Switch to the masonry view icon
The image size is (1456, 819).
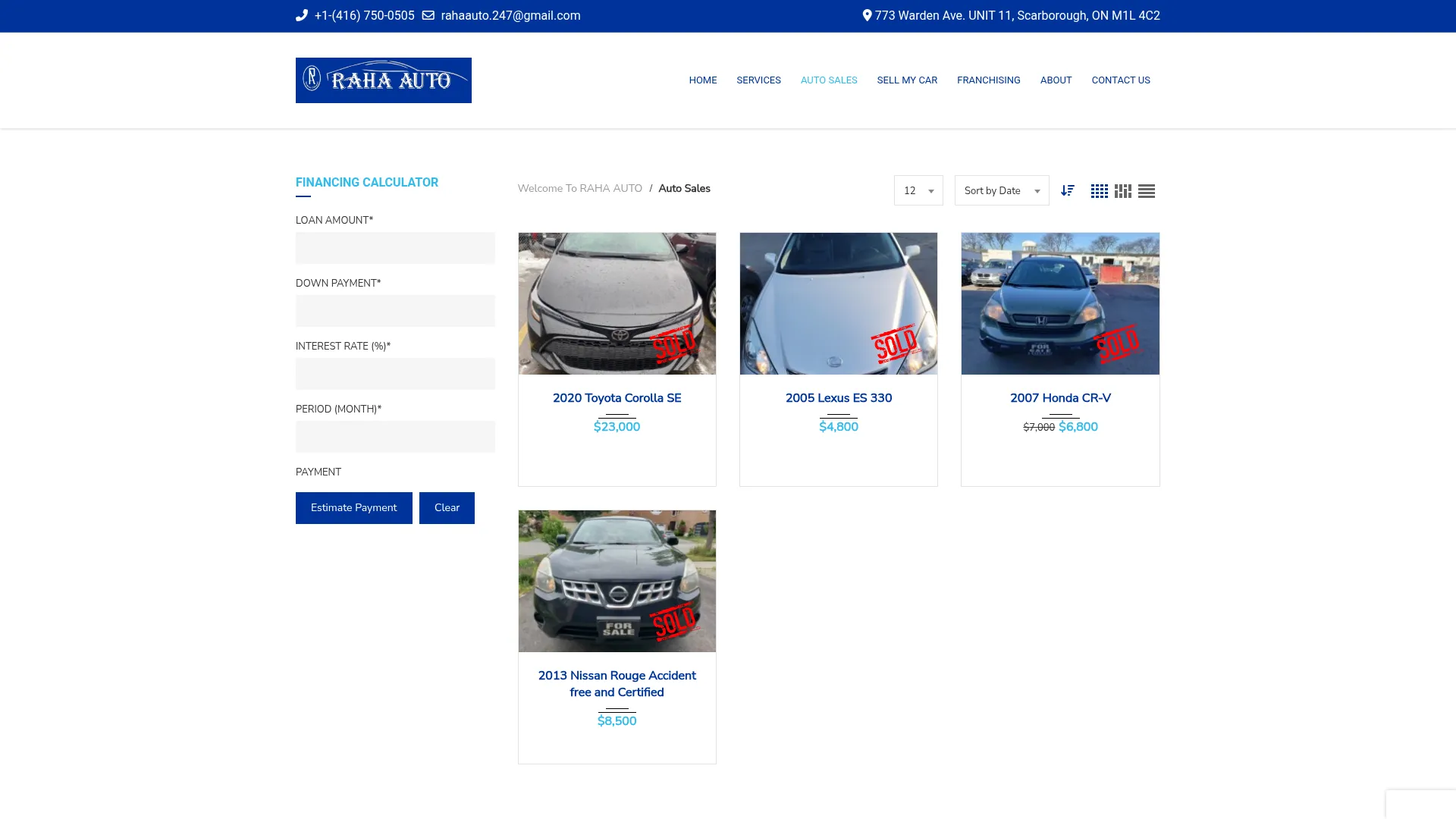[1123, 191]
